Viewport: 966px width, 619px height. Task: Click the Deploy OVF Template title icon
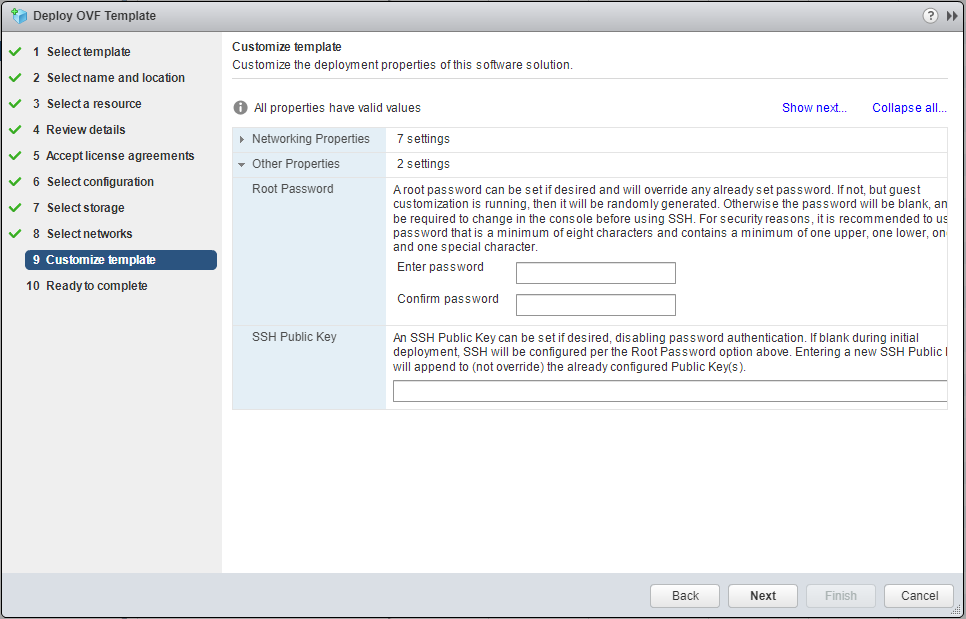point(18,16)
